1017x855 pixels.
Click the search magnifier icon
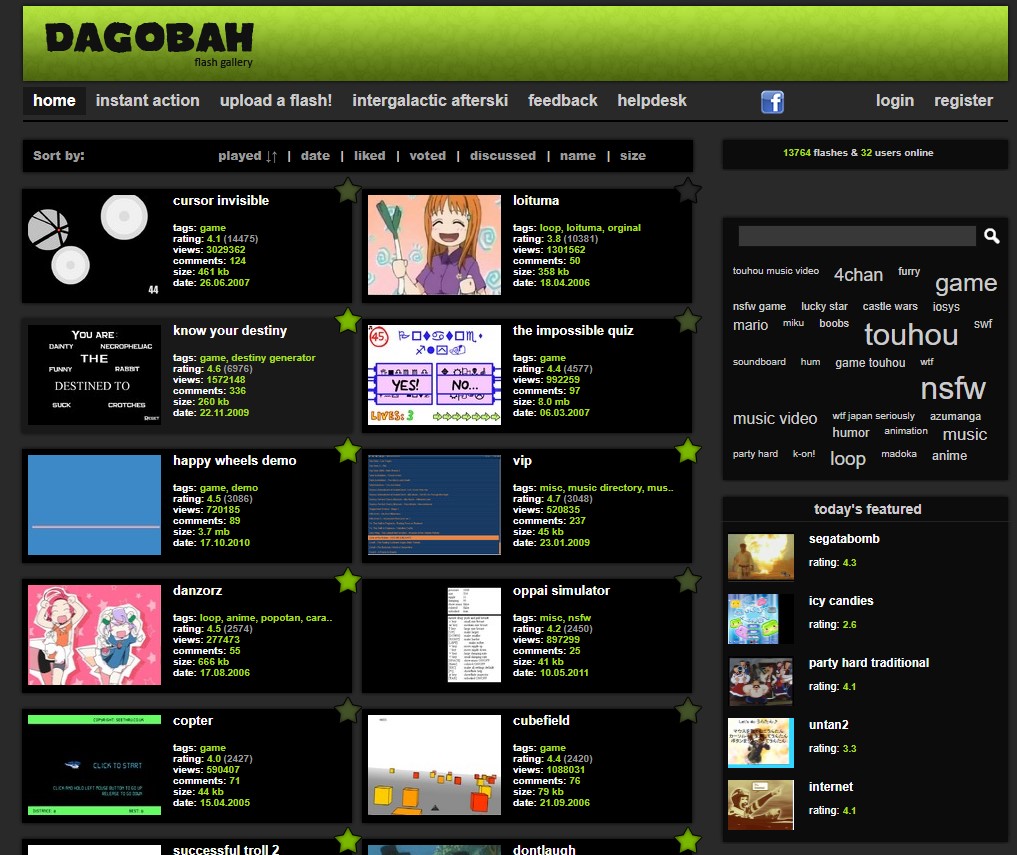tap(991, 236)
